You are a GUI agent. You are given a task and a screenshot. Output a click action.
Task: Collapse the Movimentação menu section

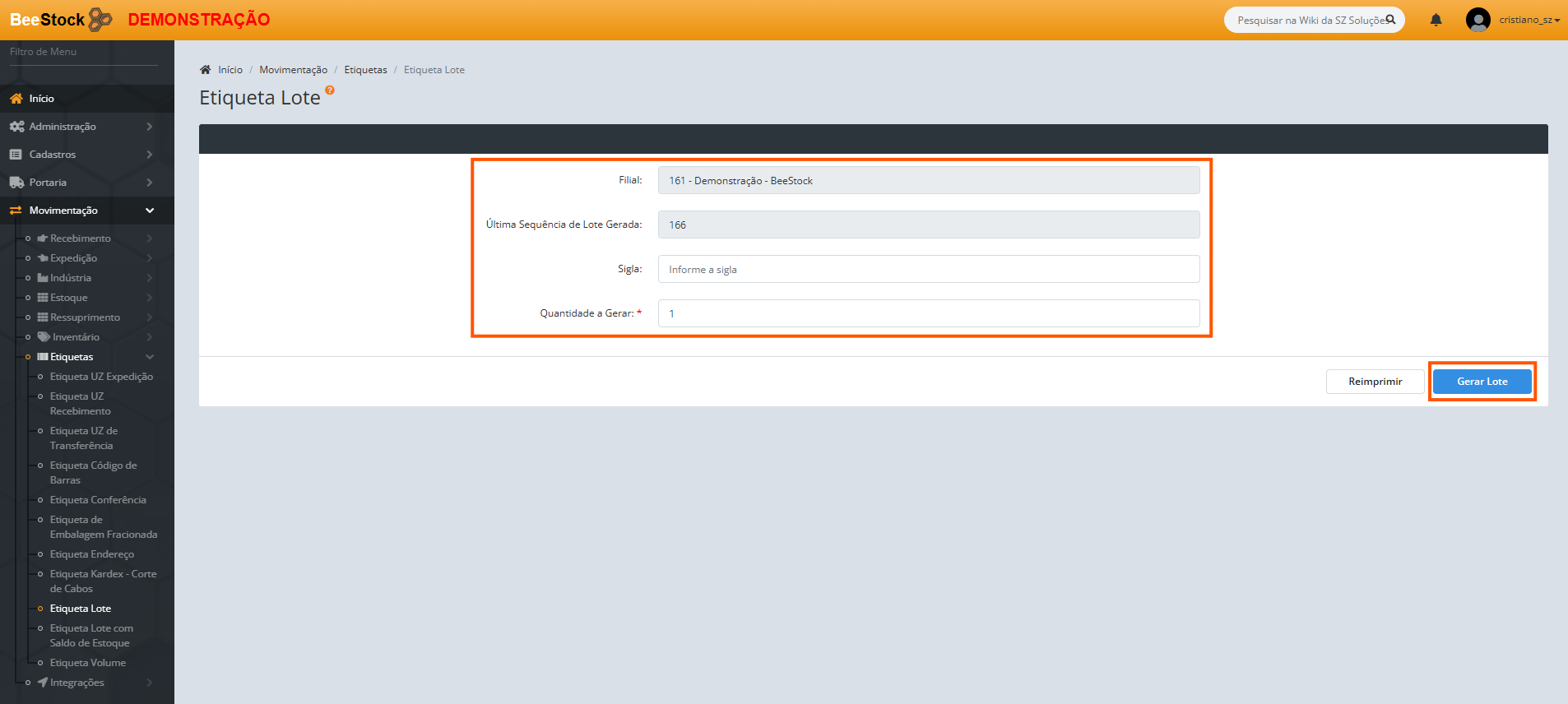150,211
